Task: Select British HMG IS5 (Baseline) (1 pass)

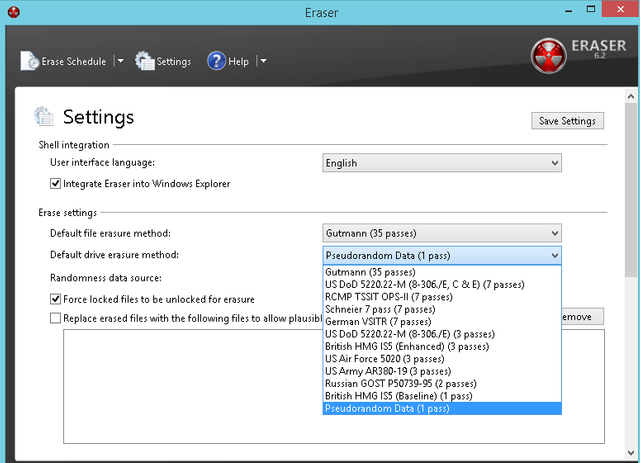Action: tap(442, 396)
